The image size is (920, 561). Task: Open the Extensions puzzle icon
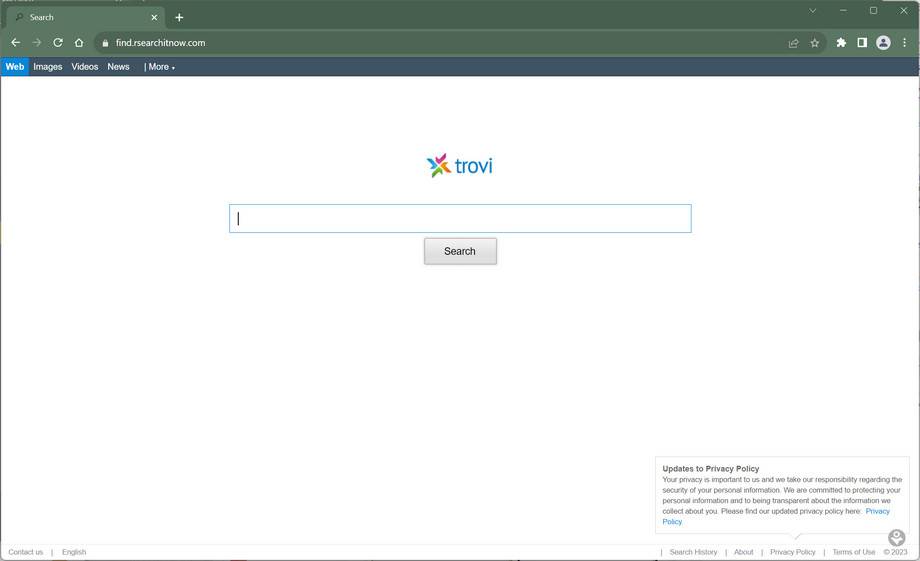841,43
